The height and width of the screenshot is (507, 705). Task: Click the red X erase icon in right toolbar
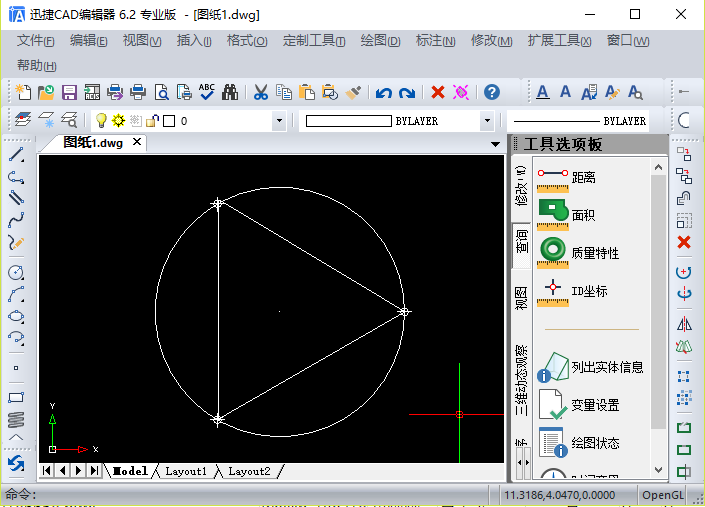684,242
